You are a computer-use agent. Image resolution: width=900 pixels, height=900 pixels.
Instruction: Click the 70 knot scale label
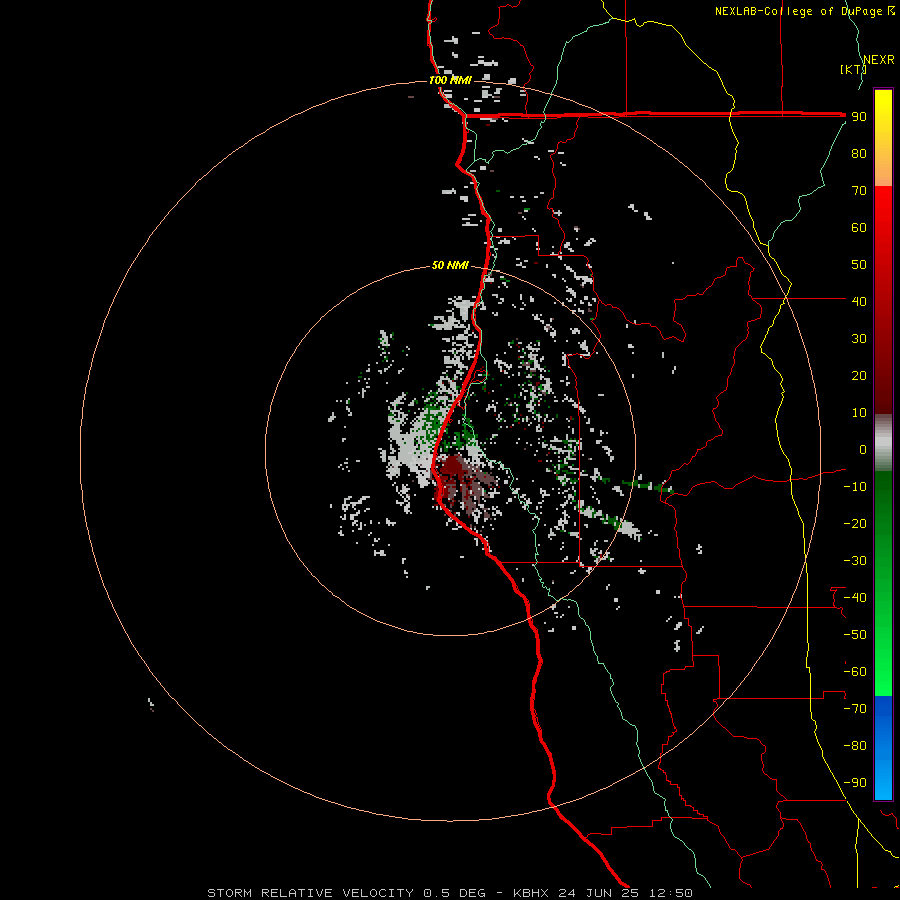click(x=859, y=191)
